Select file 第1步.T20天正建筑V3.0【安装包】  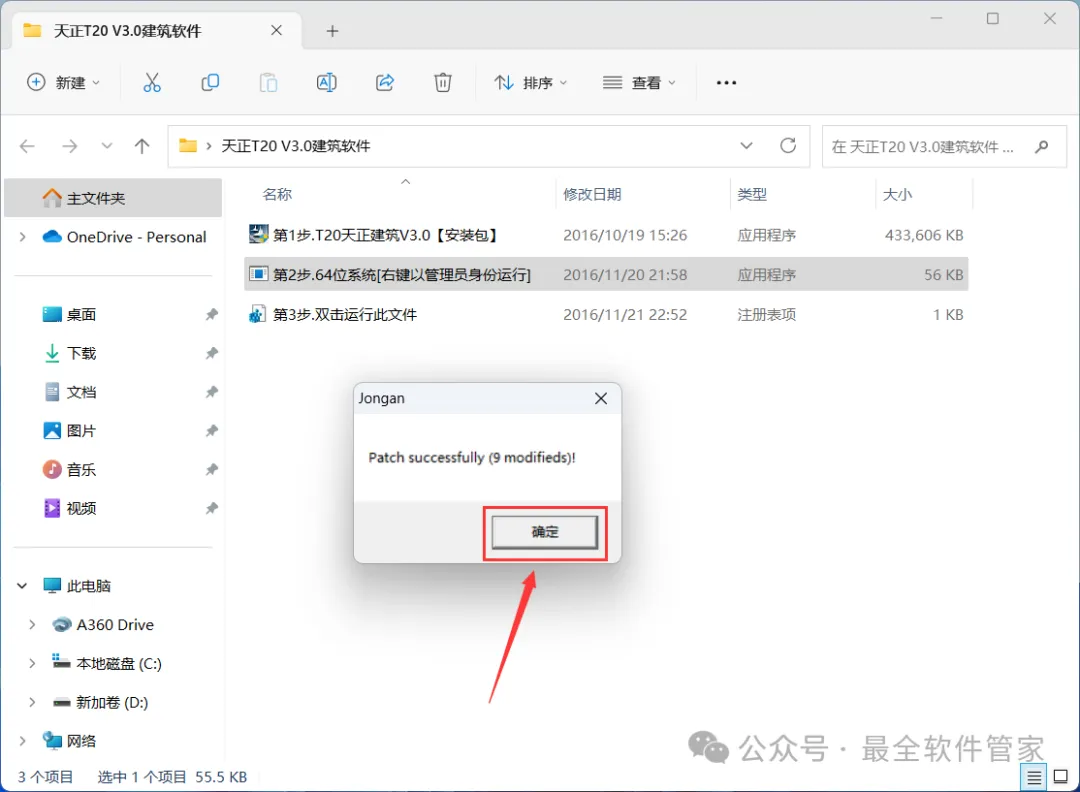[x=606, y=235]
